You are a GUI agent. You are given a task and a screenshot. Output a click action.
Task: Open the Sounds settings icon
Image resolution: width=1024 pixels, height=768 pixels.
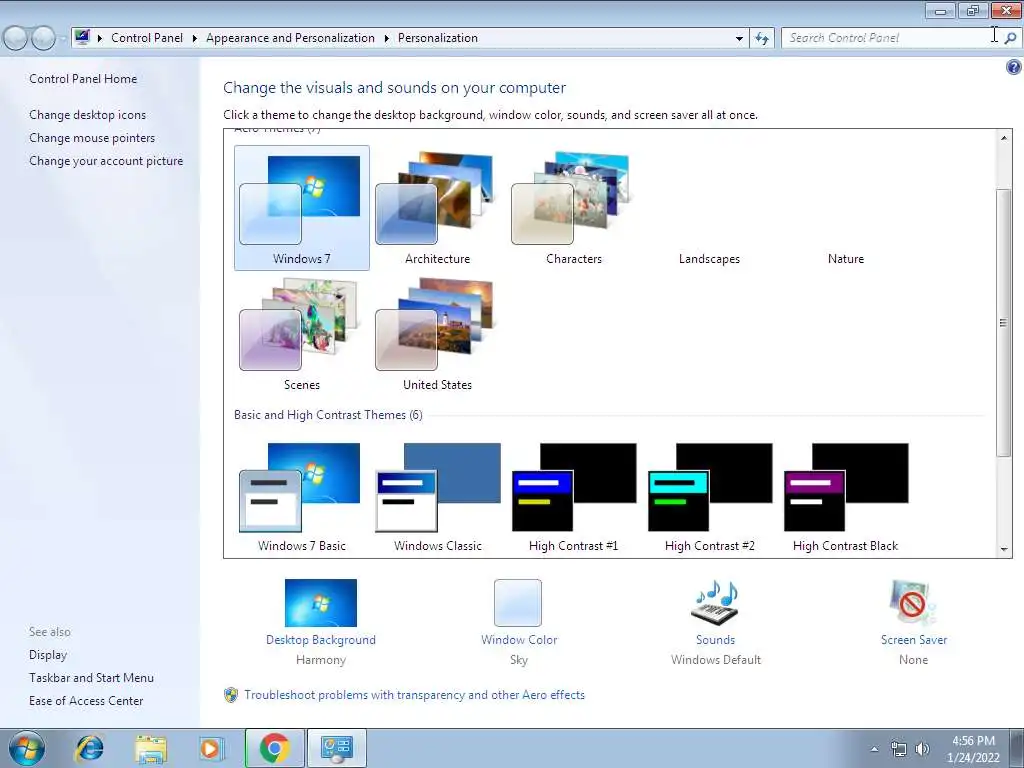tap(715, 603)
